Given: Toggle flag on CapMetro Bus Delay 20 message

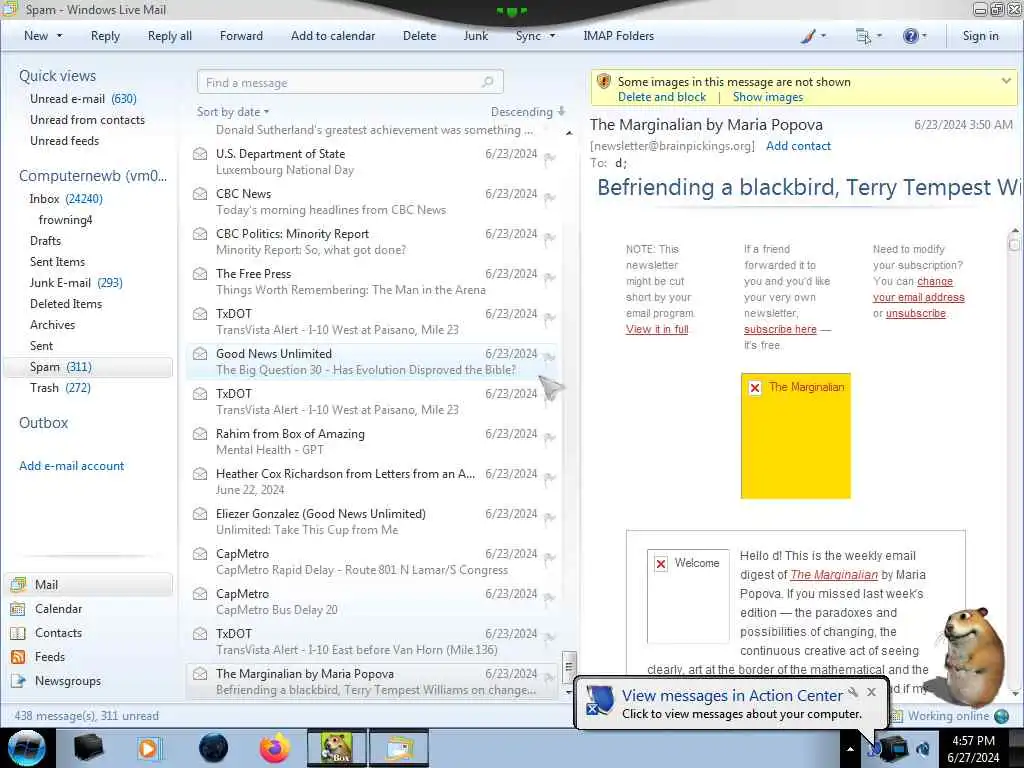Looking at the screenshot, I should (550, 598).
